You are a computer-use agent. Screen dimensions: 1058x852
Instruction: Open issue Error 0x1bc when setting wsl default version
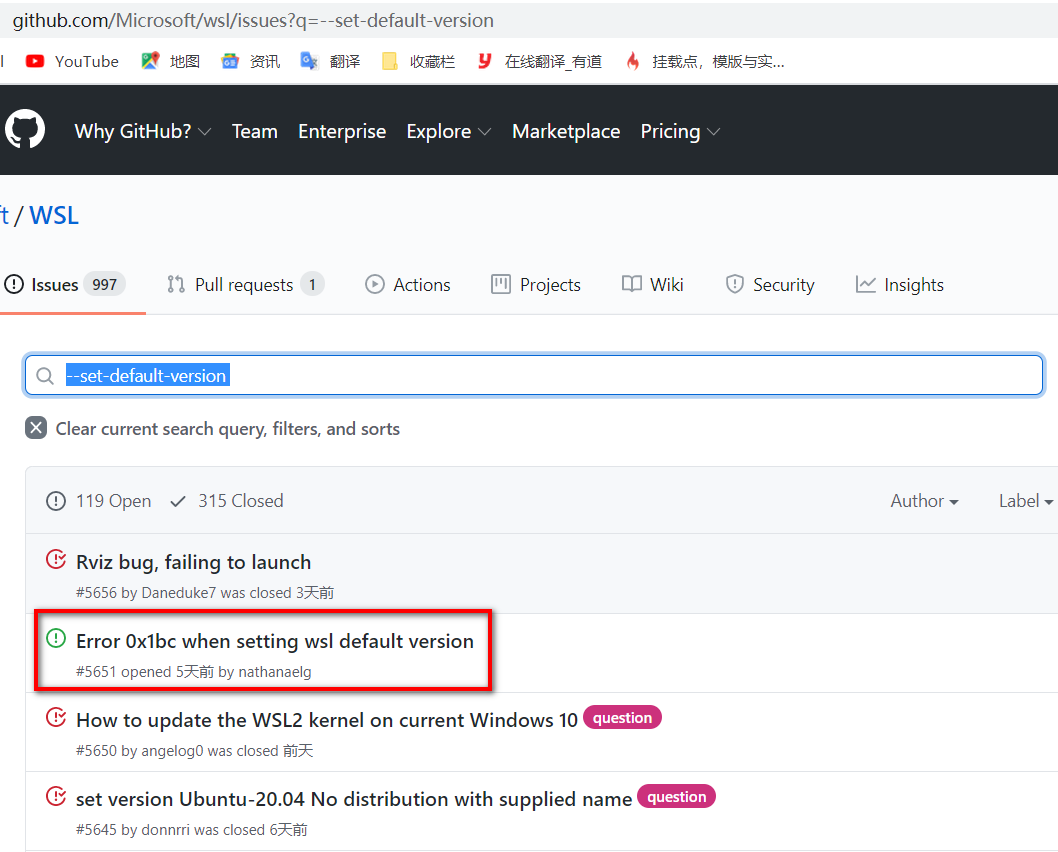[x=275, y=641]
